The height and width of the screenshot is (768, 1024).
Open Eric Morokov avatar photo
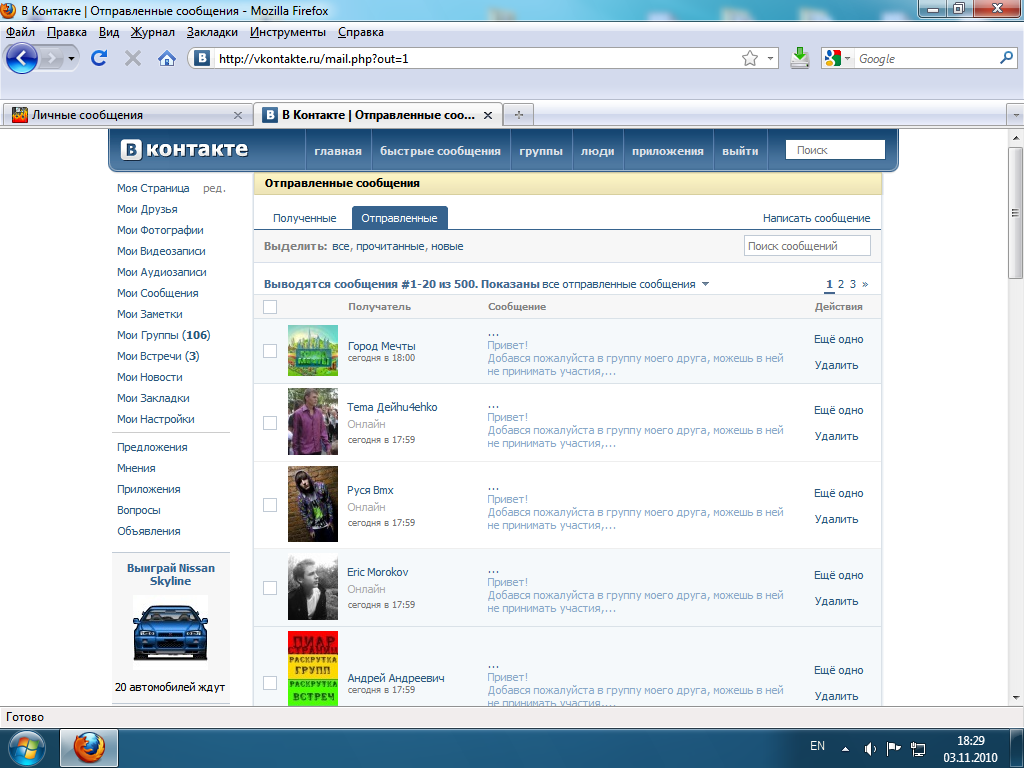pyautogui.click(x=313, y=586)
